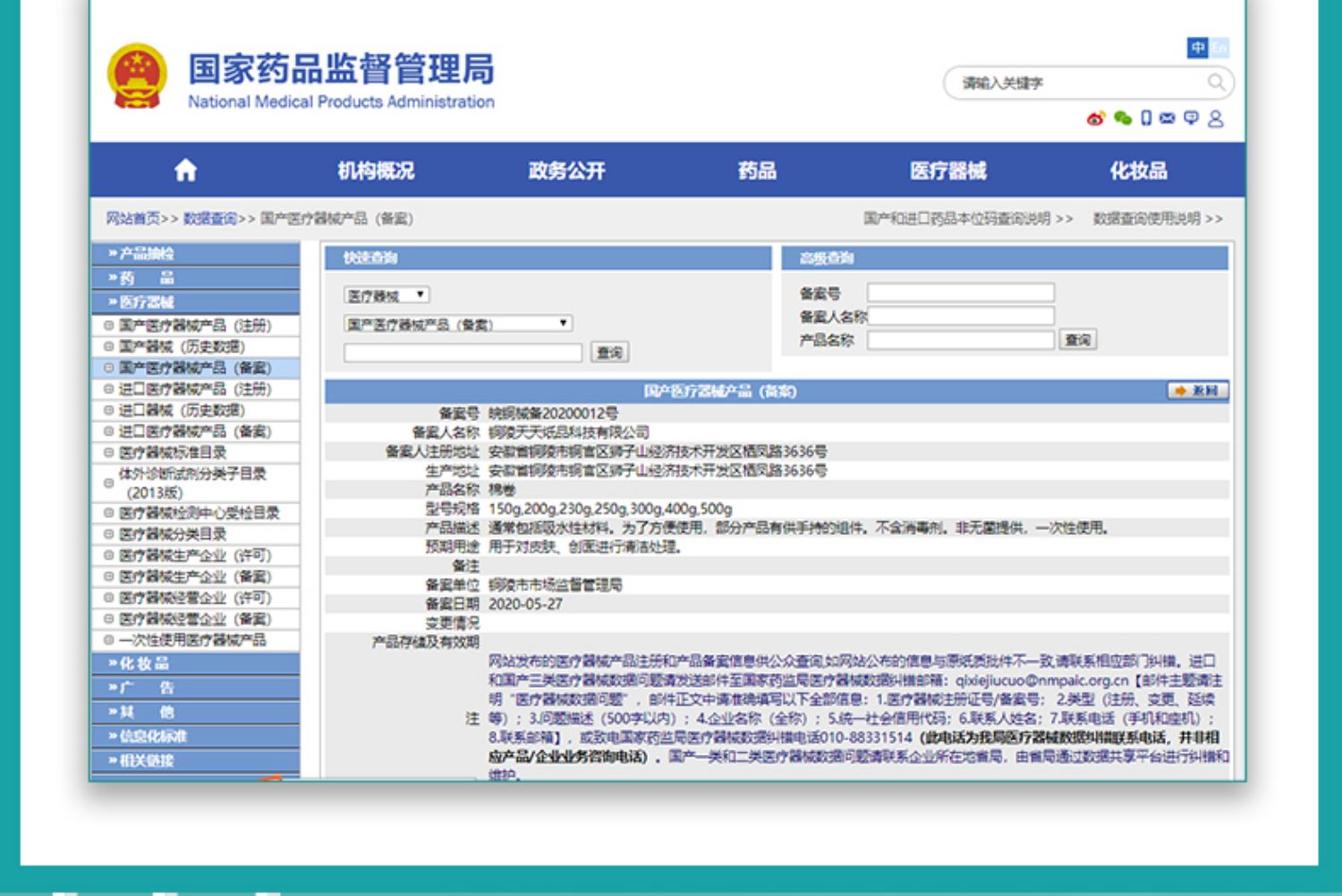
Task: Expand the 广告 sidebar section
Action: (x=196, y=688)
